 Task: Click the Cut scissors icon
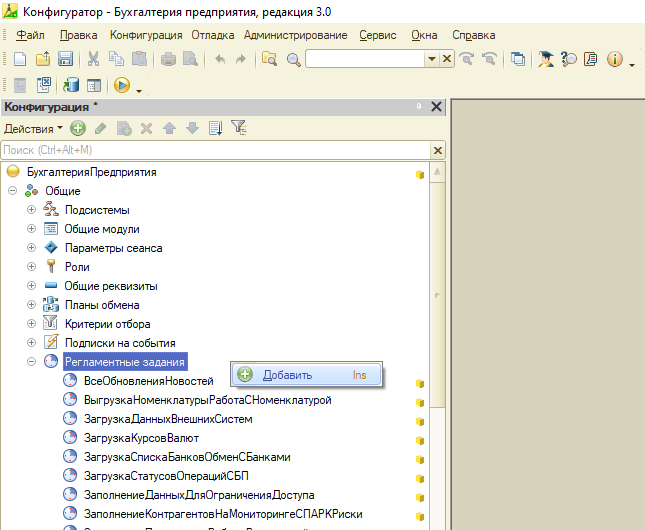click(94, 59)
